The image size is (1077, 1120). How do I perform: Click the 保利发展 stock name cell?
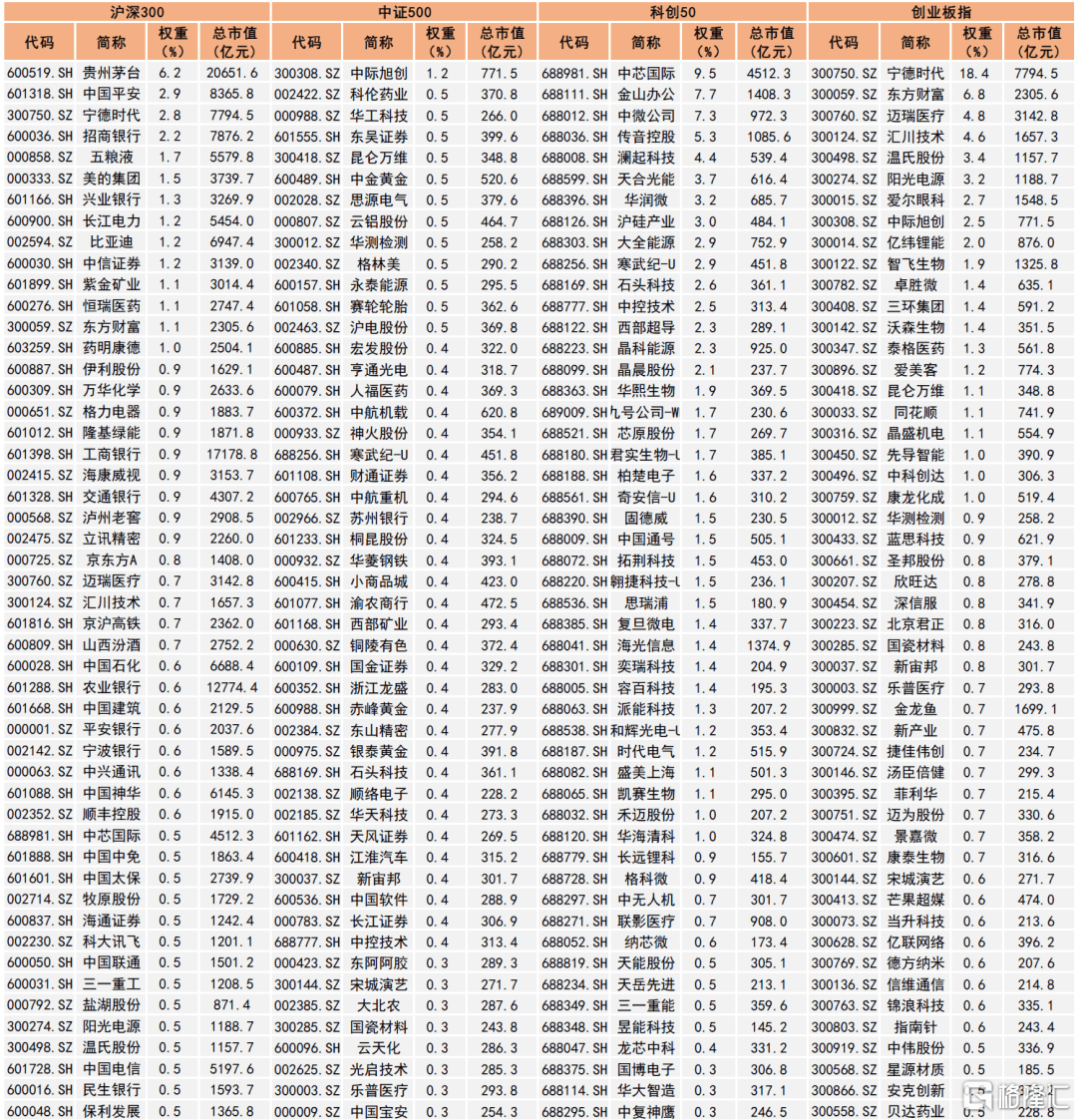[x=112, y=1111]
